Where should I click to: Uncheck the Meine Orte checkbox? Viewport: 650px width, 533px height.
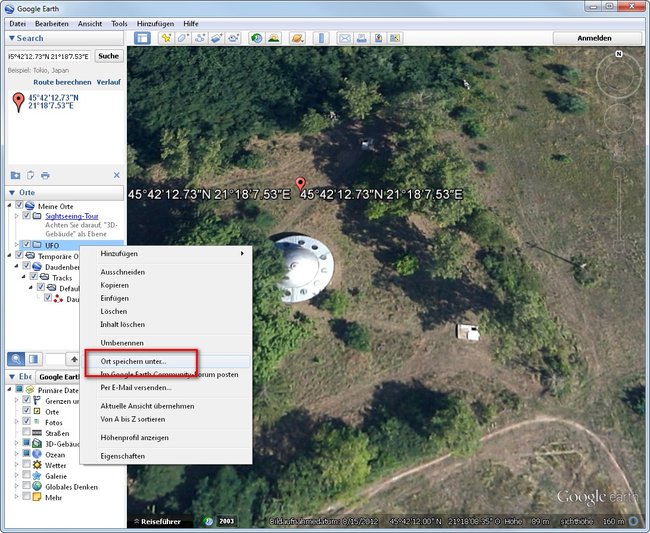pyautogui.click(x=19, y=205)
